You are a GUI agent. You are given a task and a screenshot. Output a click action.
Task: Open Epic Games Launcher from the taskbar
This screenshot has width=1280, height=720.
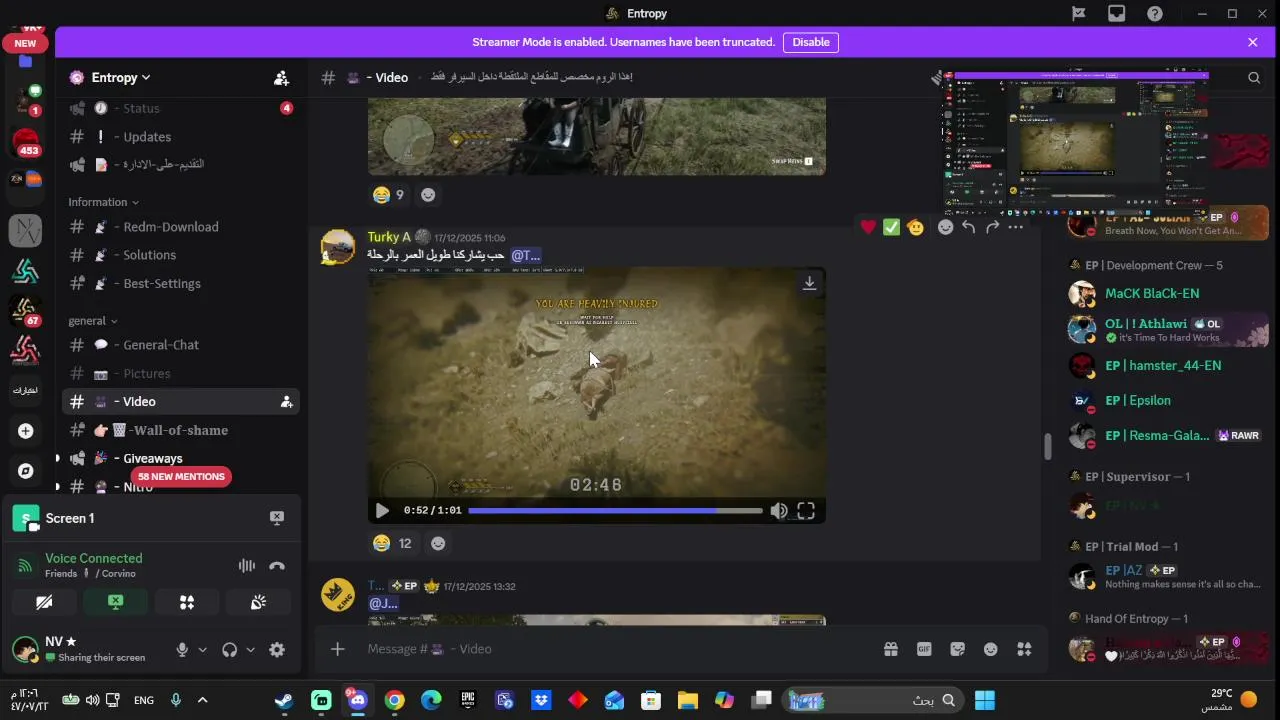tap(468, 700)
